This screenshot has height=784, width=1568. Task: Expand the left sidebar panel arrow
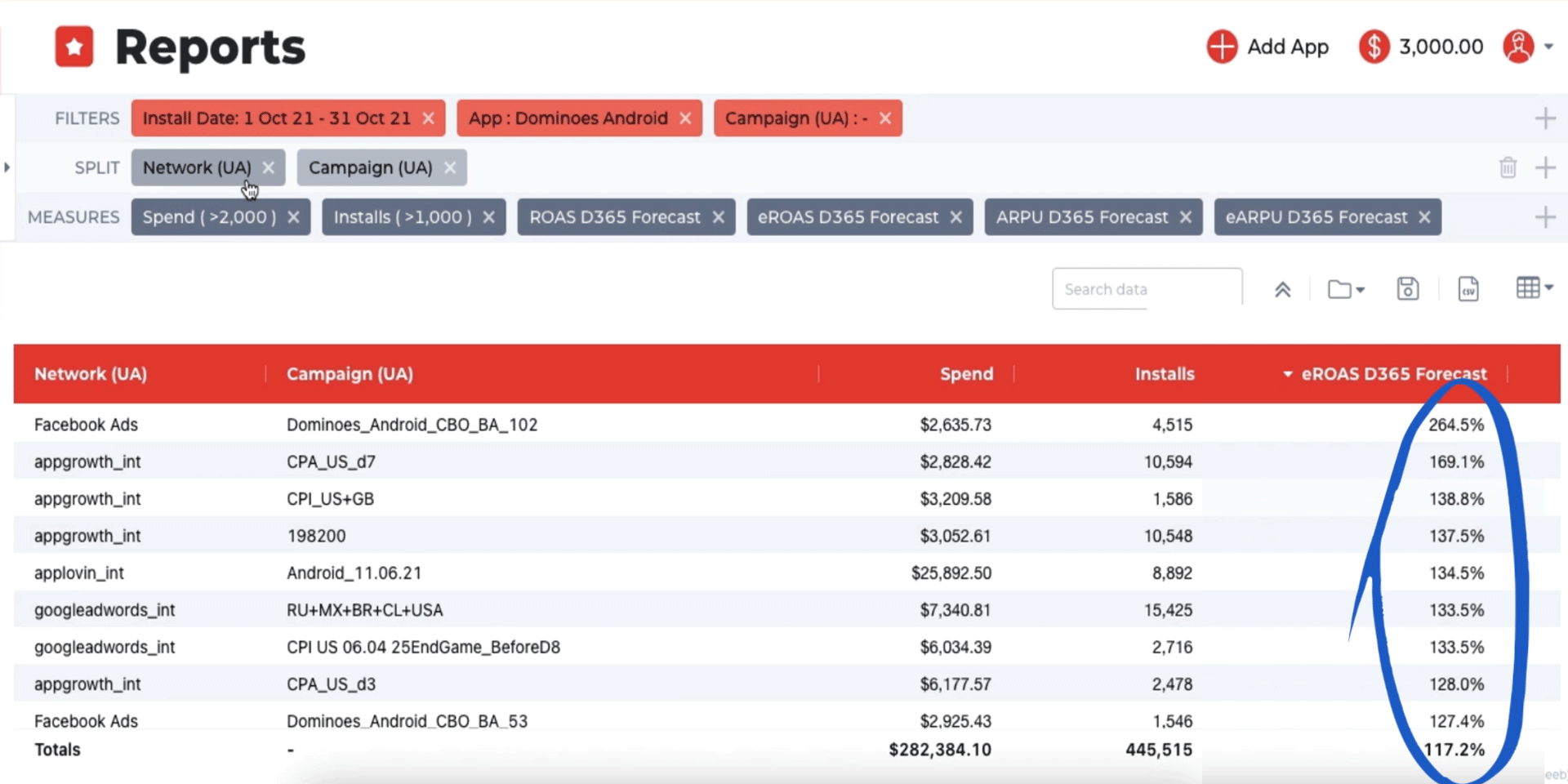coord(7,167)
